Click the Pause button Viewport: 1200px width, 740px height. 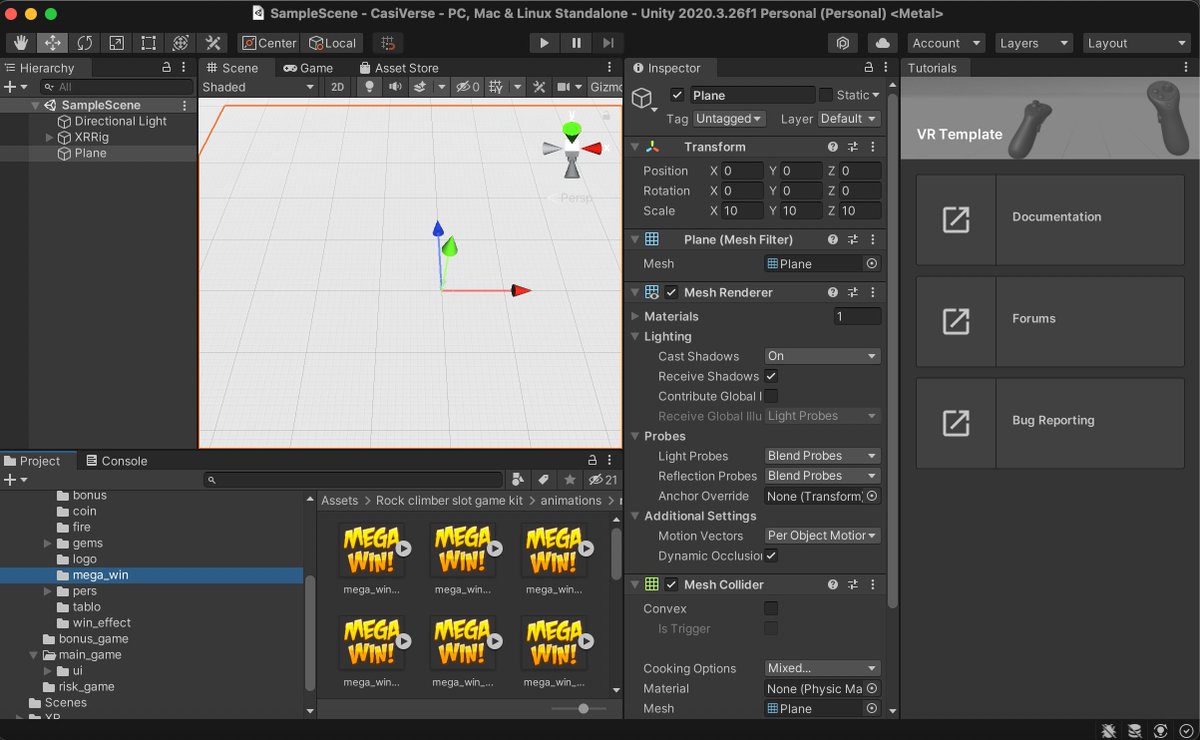point(576,43)
